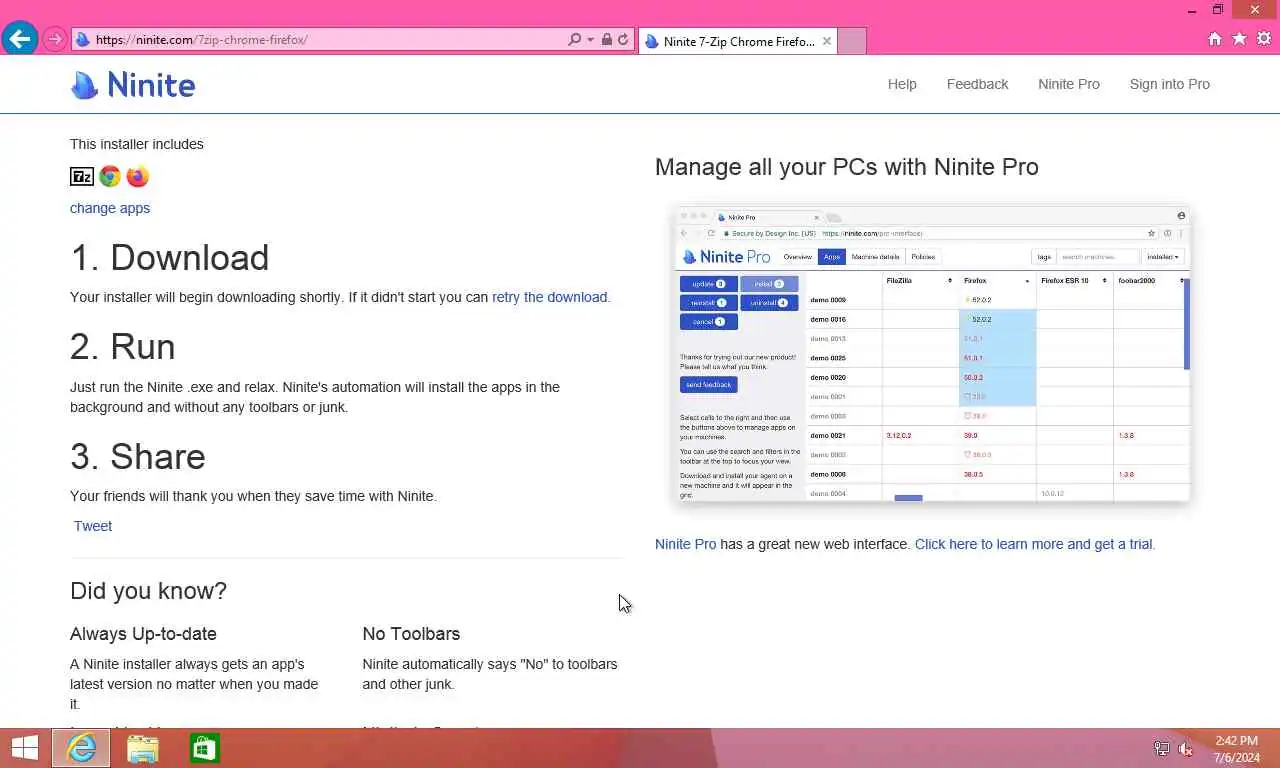Open the Tools gear icon
1280x768 pixels.
(1263, 39)
